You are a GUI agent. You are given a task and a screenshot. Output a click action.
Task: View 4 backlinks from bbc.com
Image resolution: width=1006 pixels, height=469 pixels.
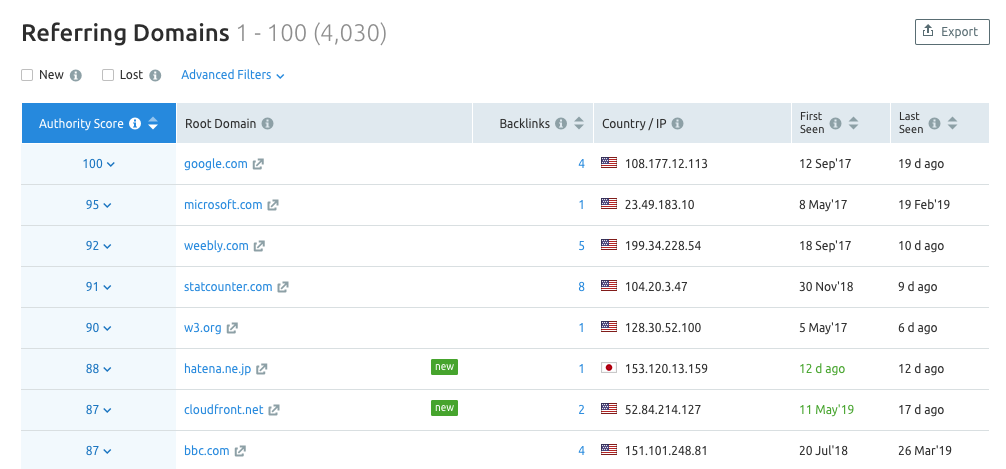tap(581, 450)
